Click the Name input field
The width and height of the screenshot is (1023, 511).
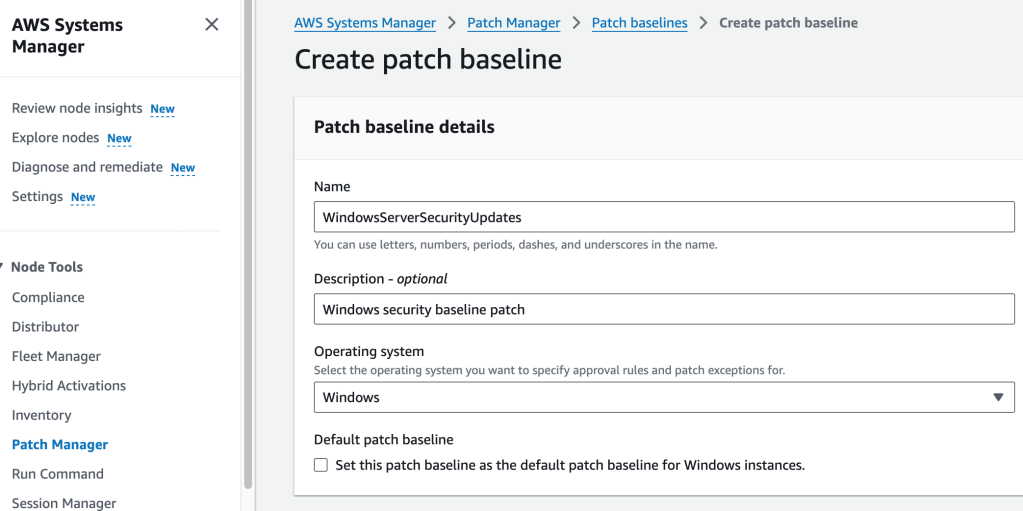[664, 217]
